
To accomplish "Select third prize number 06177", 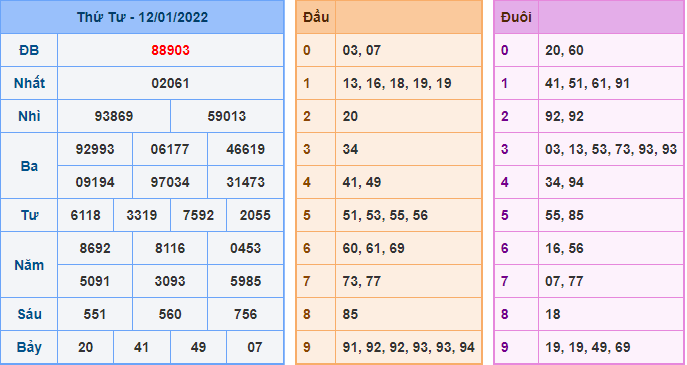I will pyautogui.click(x=170, y=149).
